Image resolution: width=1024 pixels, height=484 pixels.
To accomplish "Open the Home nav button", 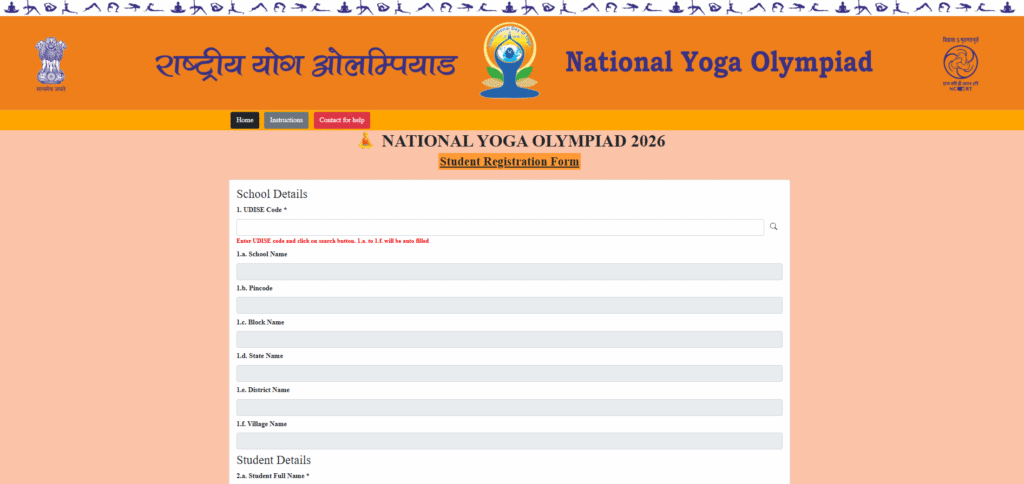I will pos(245,120).
